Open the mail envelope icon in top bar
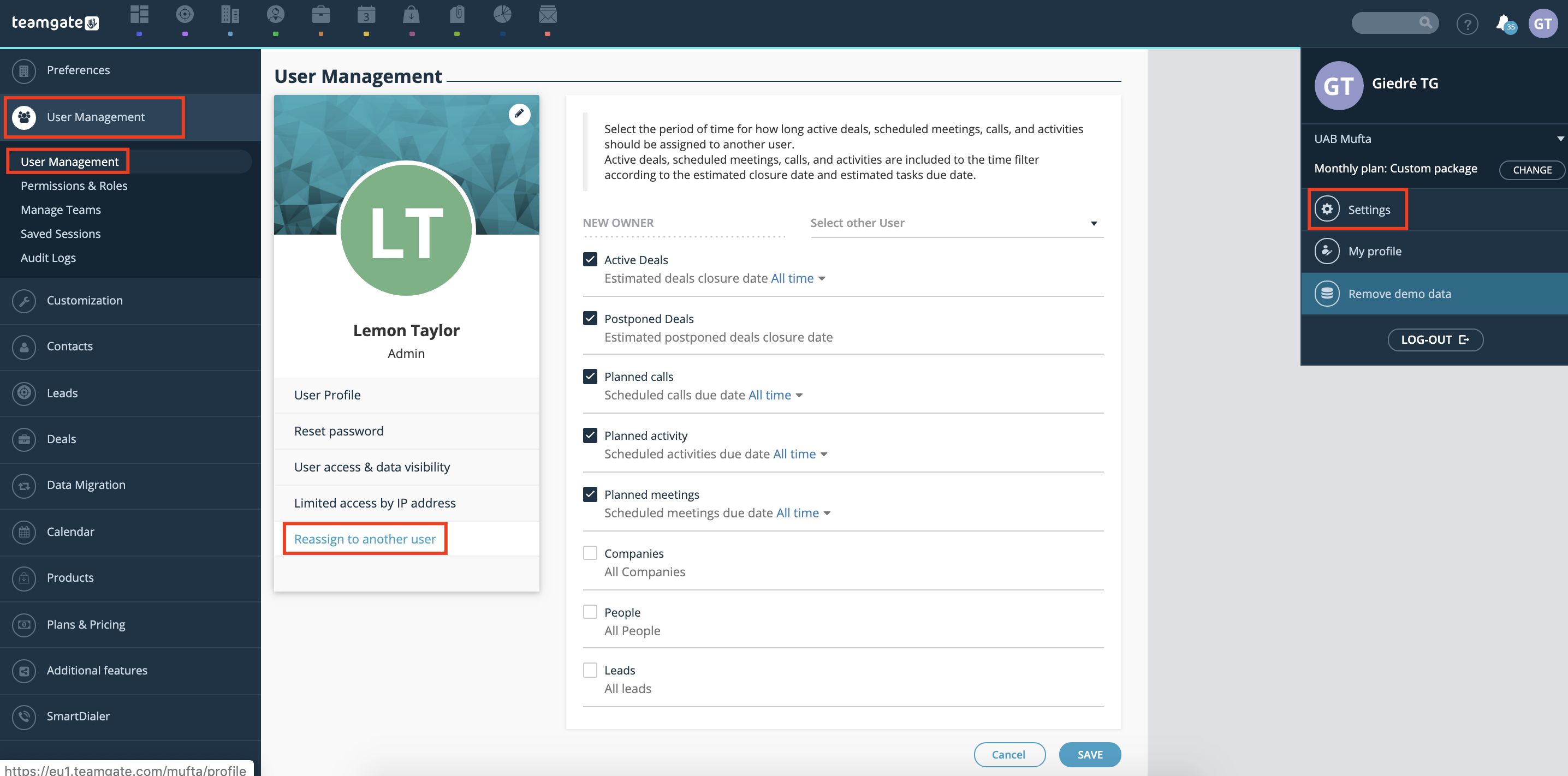Image resolution: width=1568 pixels, height=776 pixels. tap(548, 15)
